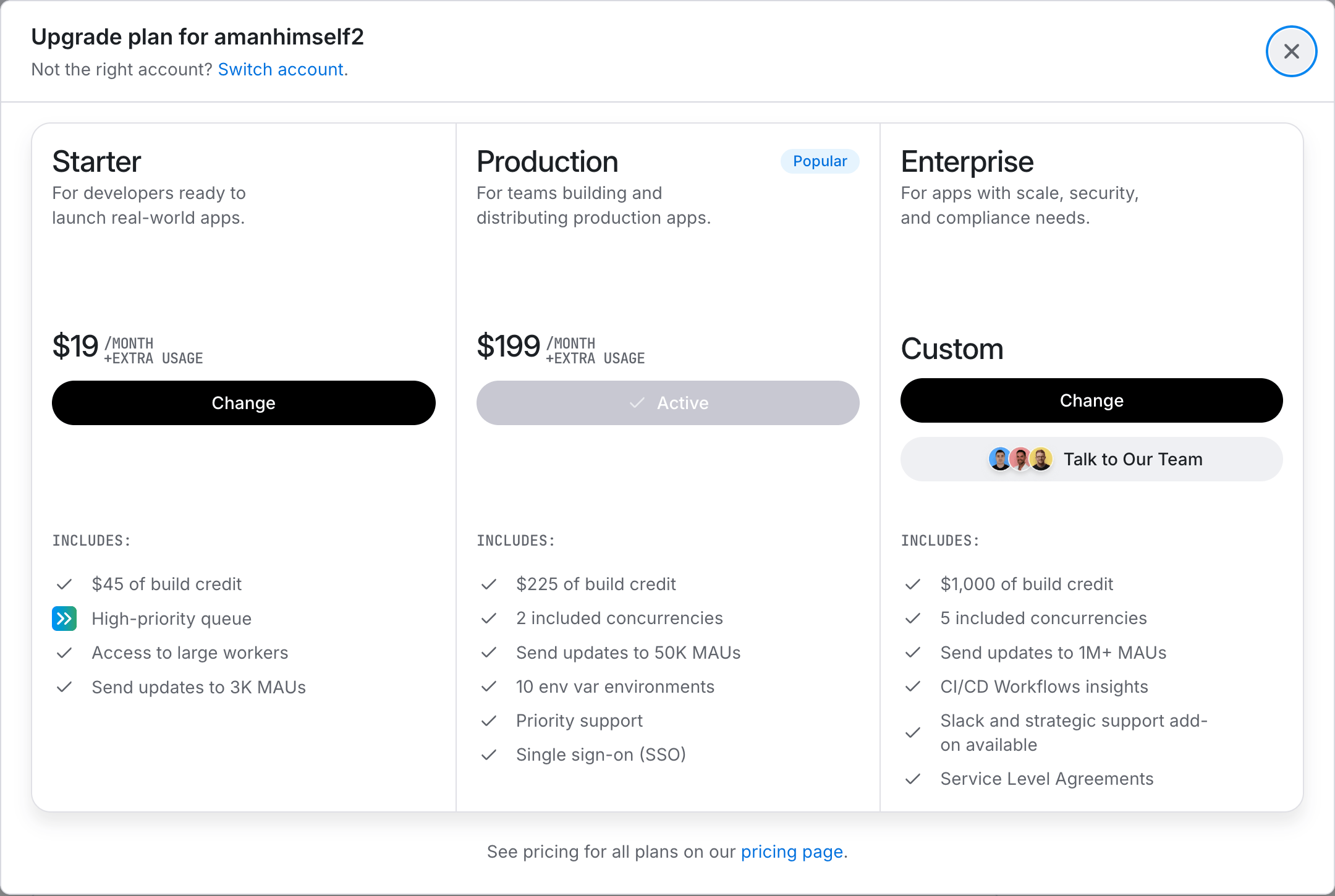Screen dimensions: 1335x896
Task: Click the $199 Production price text
Action: coord(509,346)
